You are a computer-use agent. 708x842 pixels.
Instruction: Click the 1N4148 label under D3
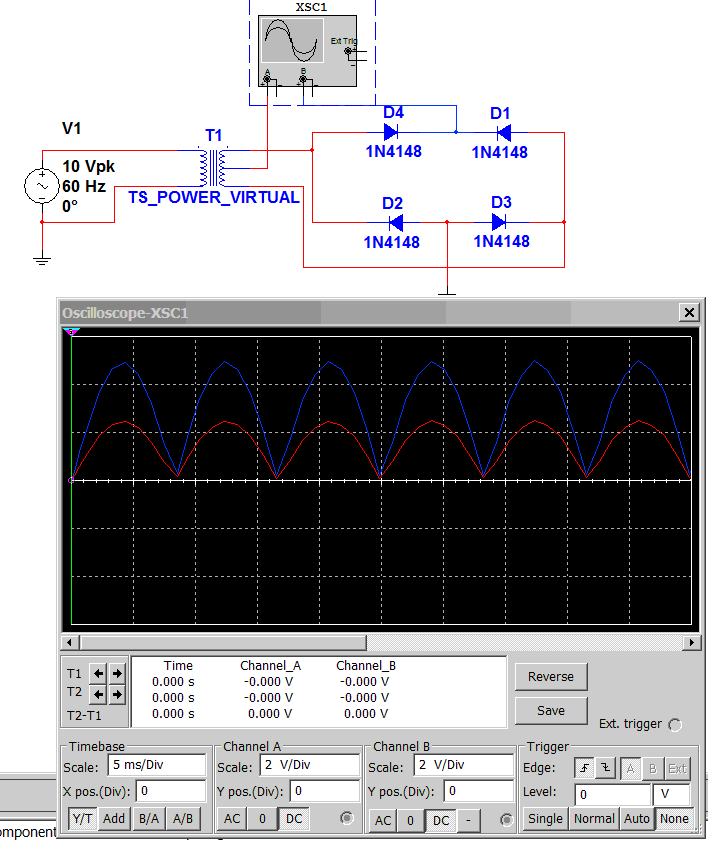[502, 241]
